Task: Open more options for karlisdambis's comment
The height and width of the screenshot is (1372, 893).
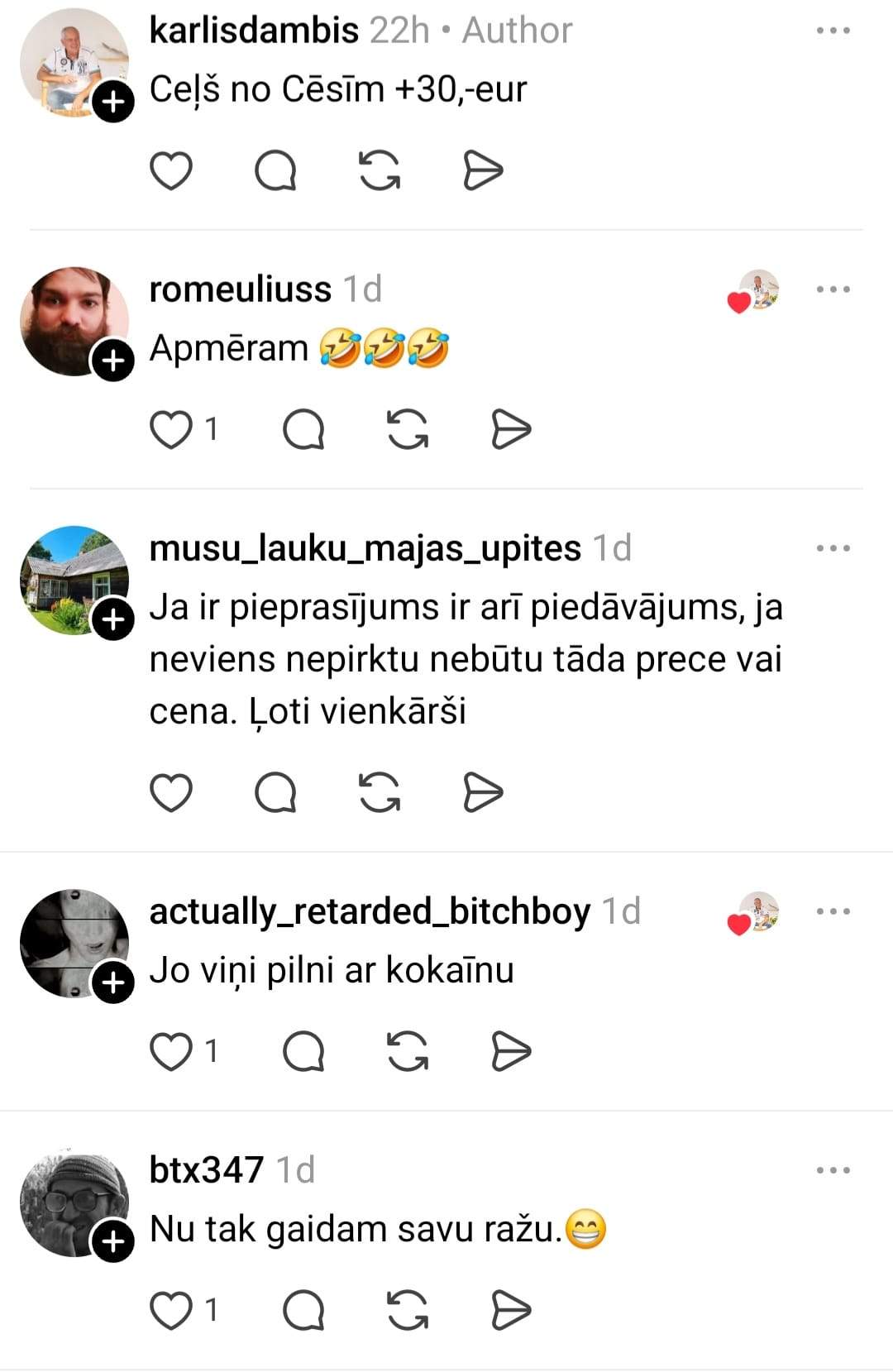Action: 833,31
